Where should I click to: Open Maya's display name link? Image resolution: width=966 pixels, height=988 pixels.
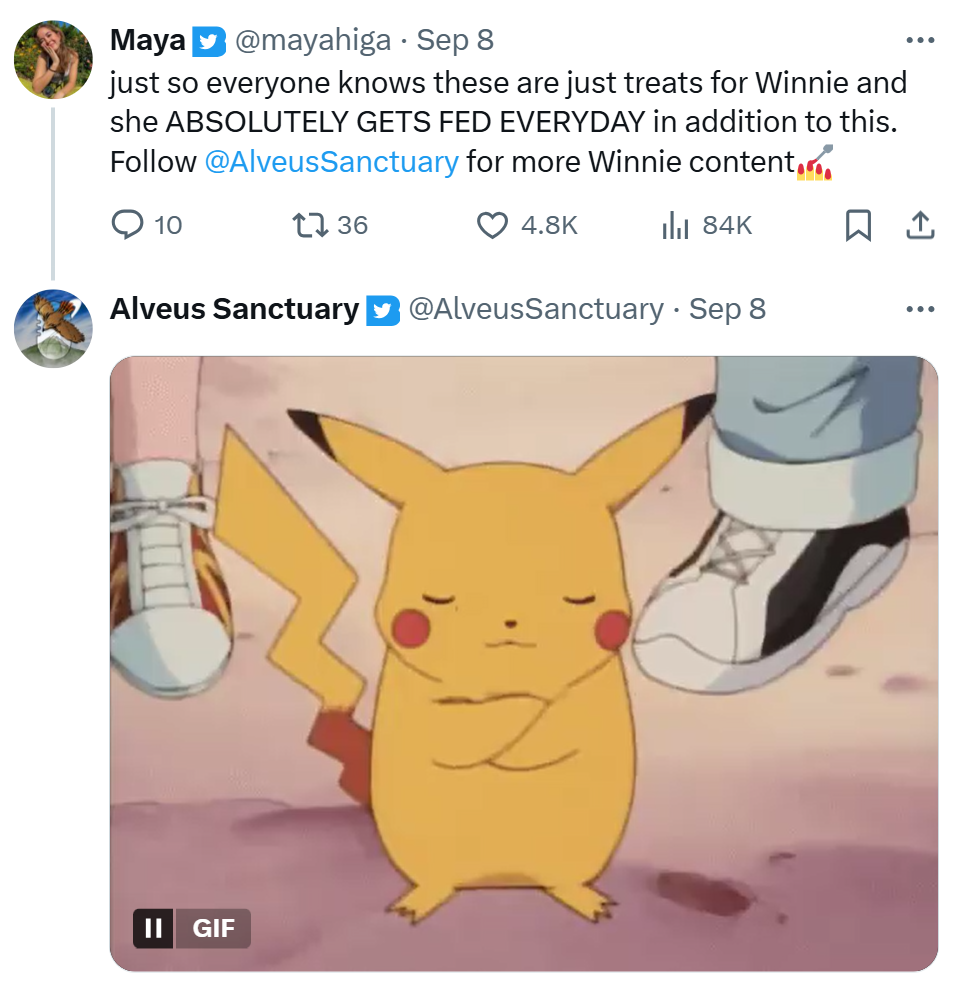click(148, 41)
